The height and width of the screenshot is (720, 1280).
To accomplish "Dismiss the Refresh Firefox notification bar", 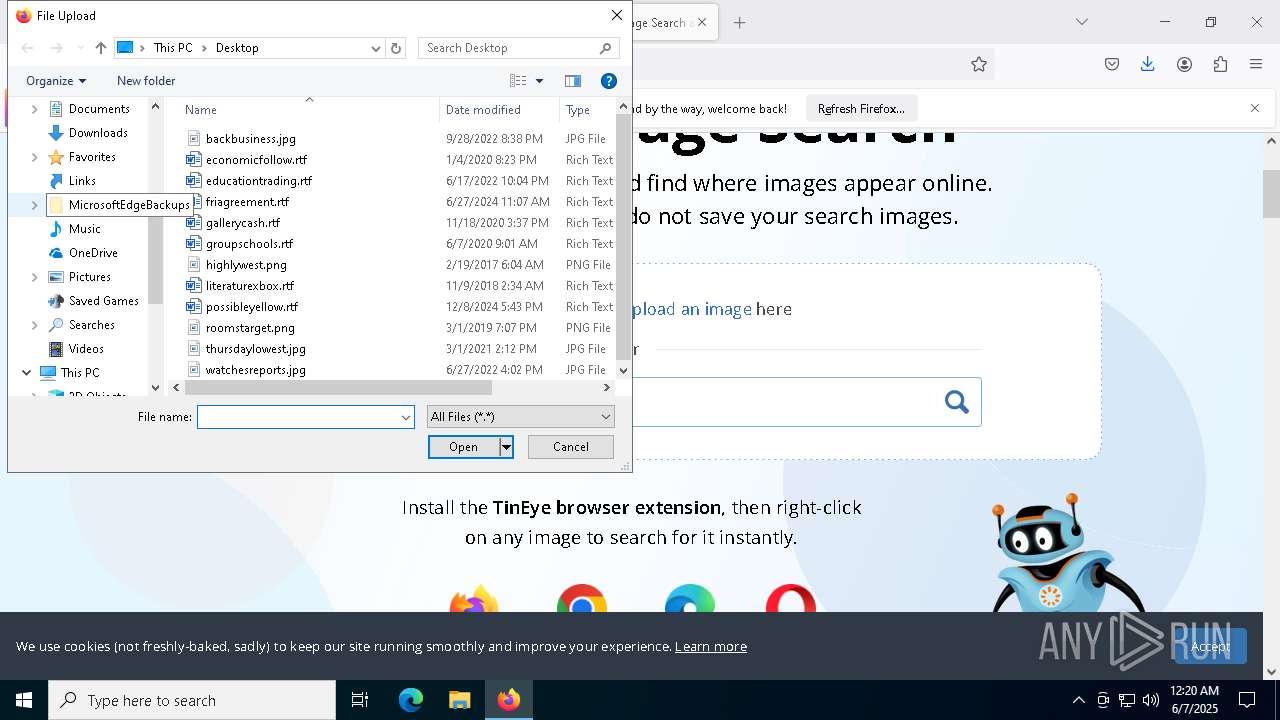I will pyautogui.click(x=1255, y=108).
